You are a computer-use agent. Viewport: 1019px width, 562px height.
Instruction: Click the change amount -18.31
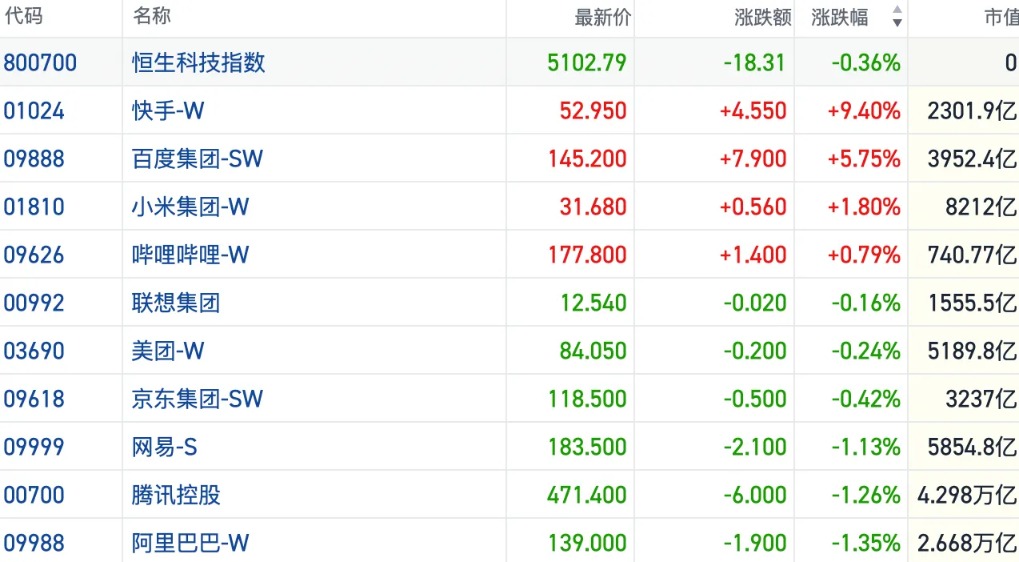[x=755, y=63]
